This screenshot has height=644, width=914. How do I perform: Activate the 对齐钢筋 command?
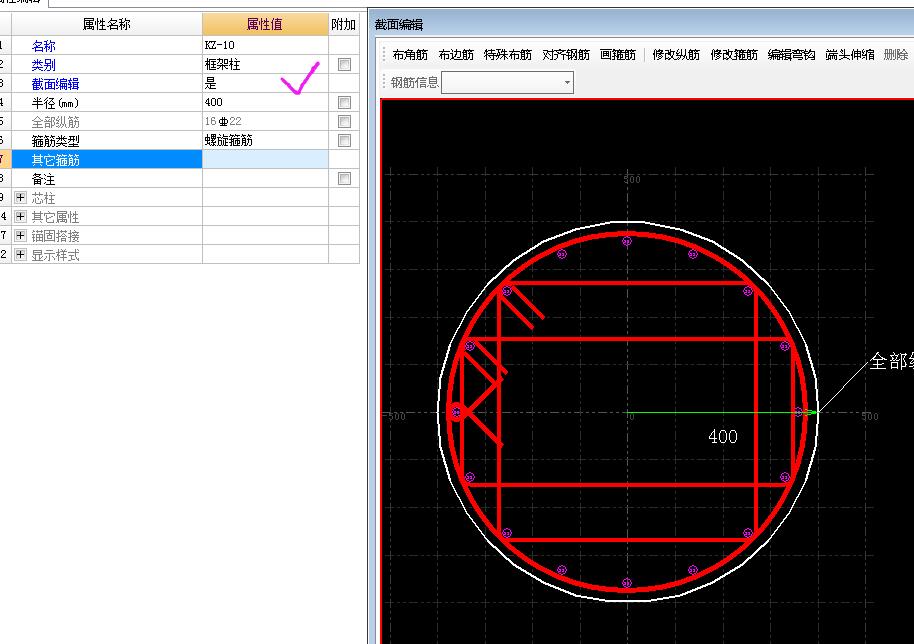click(x=565, y=55)
